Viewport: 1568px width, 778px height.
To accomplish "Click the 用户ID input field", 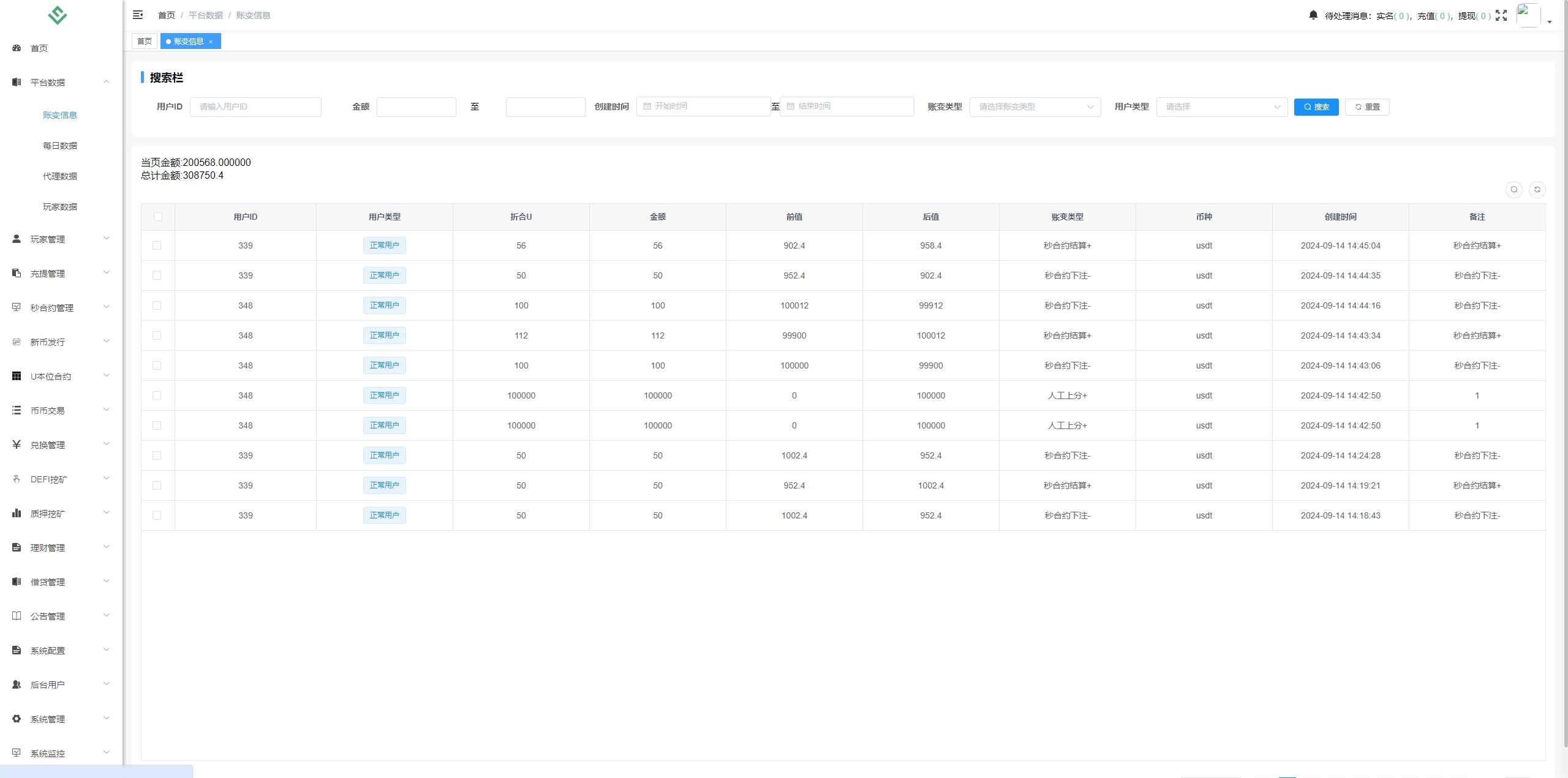I will [255, 107].
